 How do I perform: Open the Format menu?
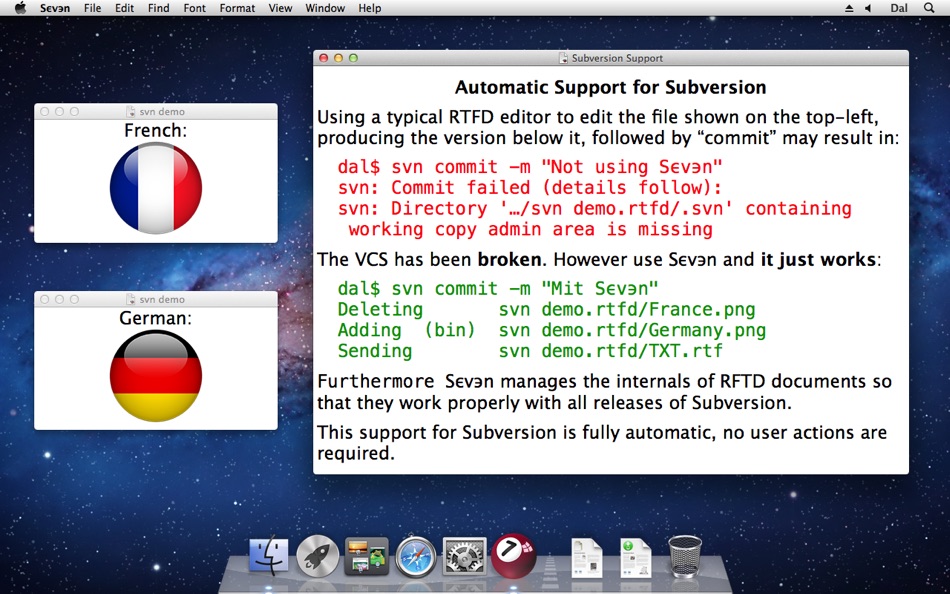(x=237, y=8)
